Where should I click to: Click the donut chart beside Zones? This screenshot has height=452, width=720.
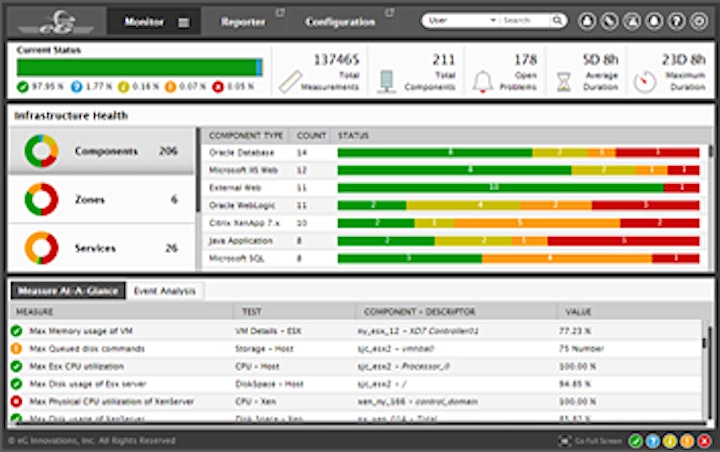41,199
